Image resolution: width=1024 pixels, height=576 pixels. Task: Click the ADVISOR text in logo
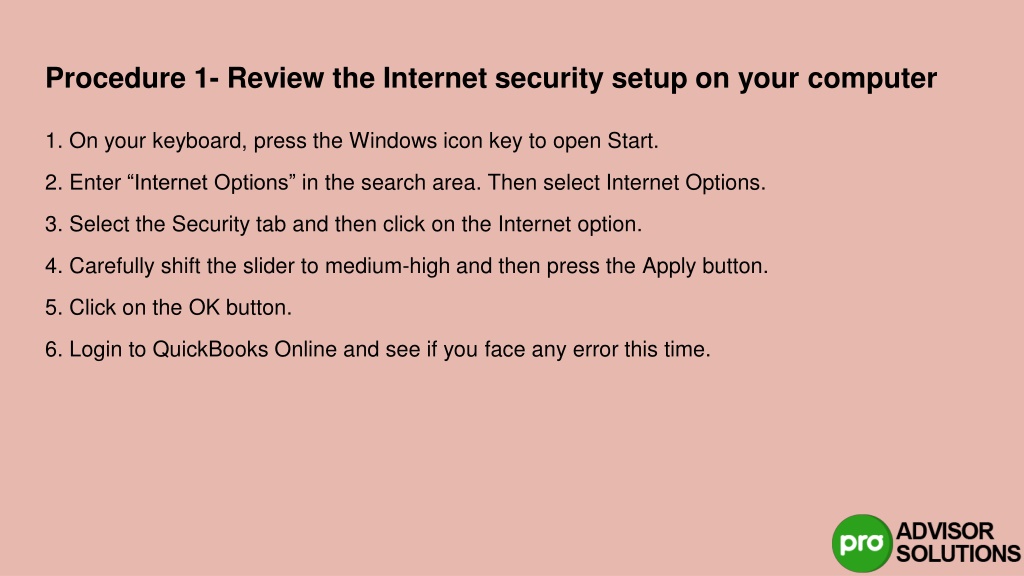pyautogui.click(x=944, y=531)
